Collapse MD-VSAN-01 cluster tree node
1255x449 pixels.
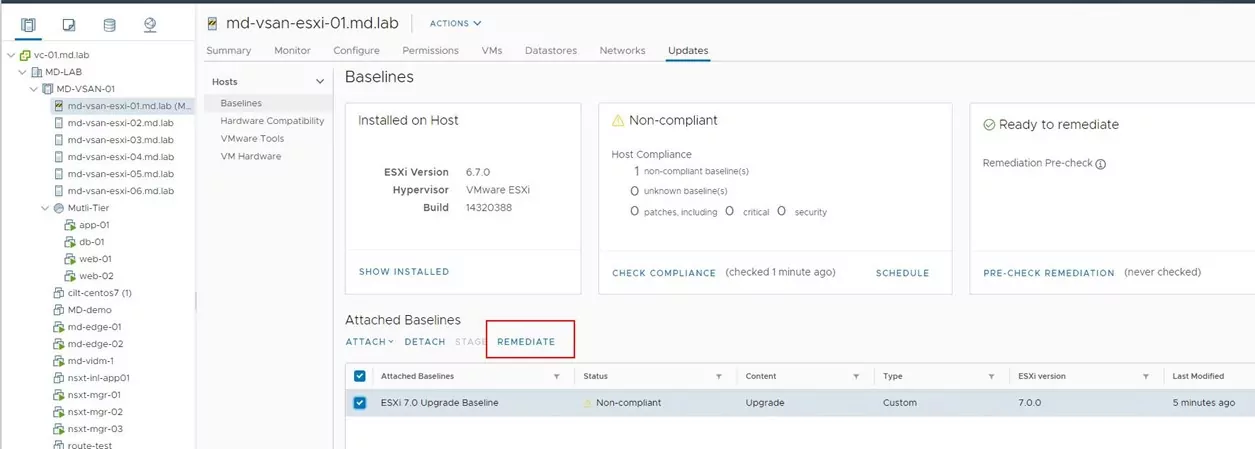[x=33, y=89]
